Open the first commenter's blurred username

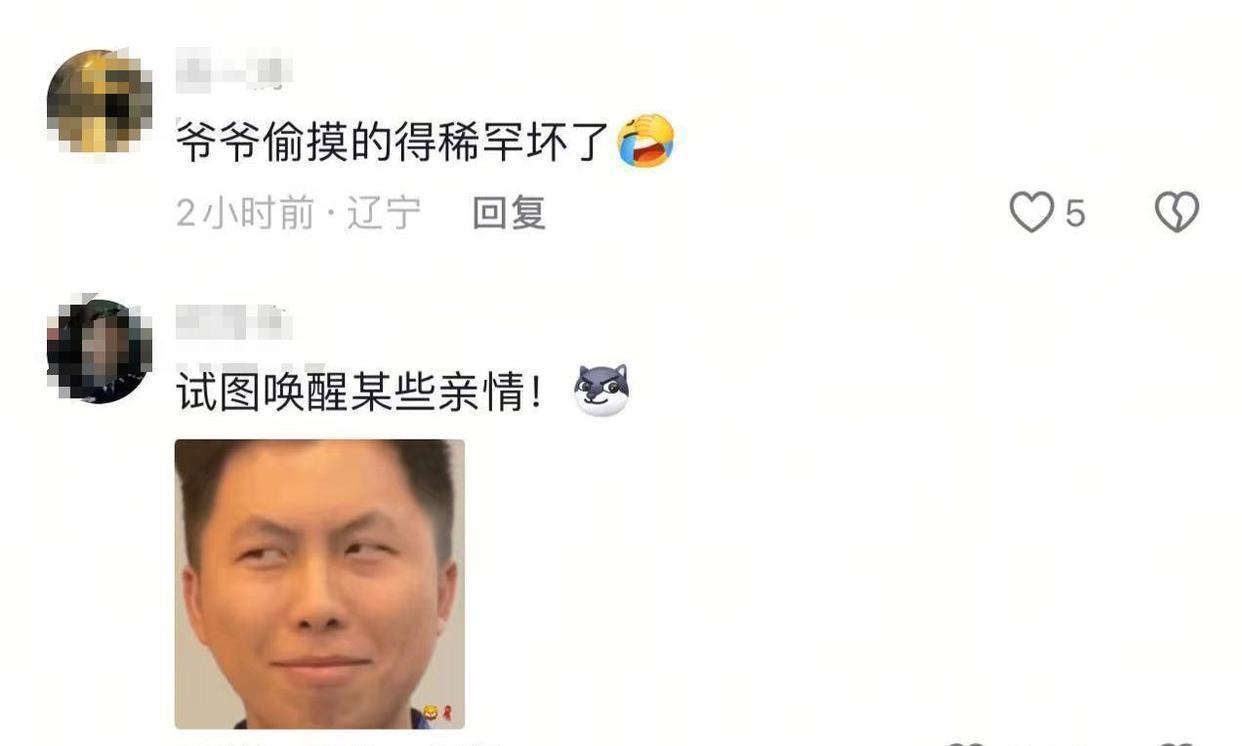click(233, 72)
